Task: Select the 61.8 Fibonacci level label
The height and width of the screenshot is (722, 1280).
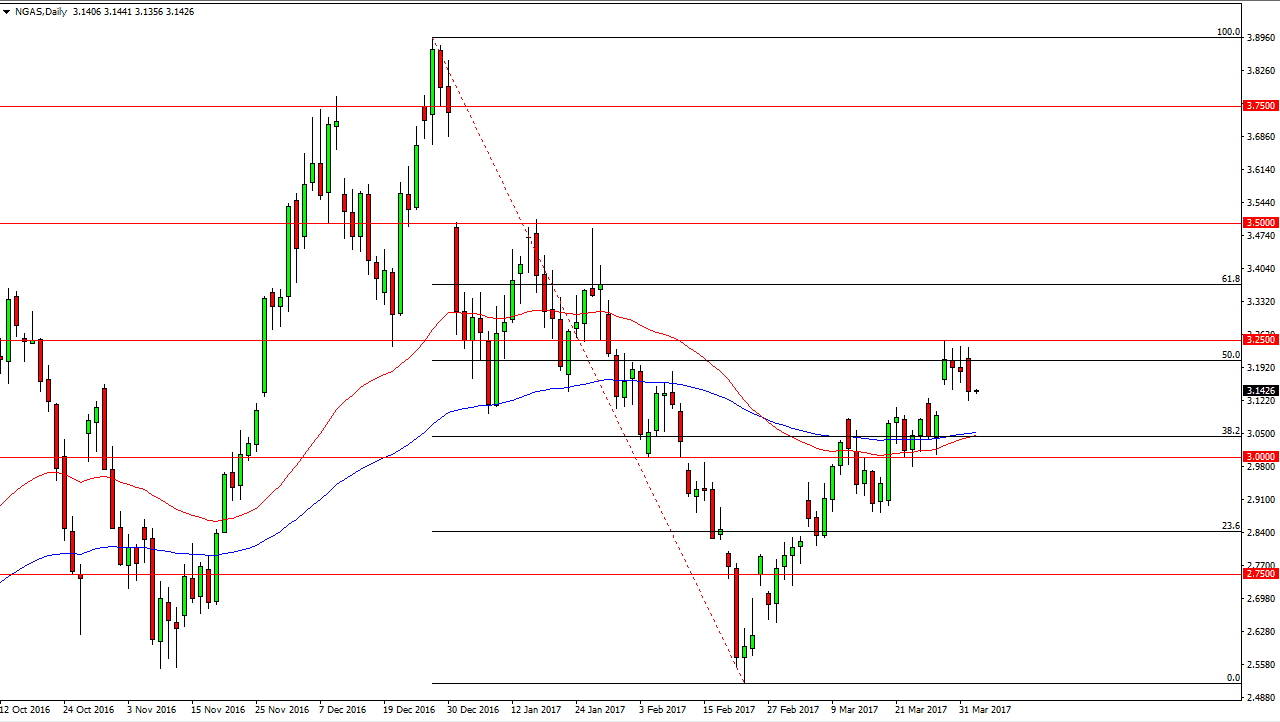Action: pos(1231,279)
